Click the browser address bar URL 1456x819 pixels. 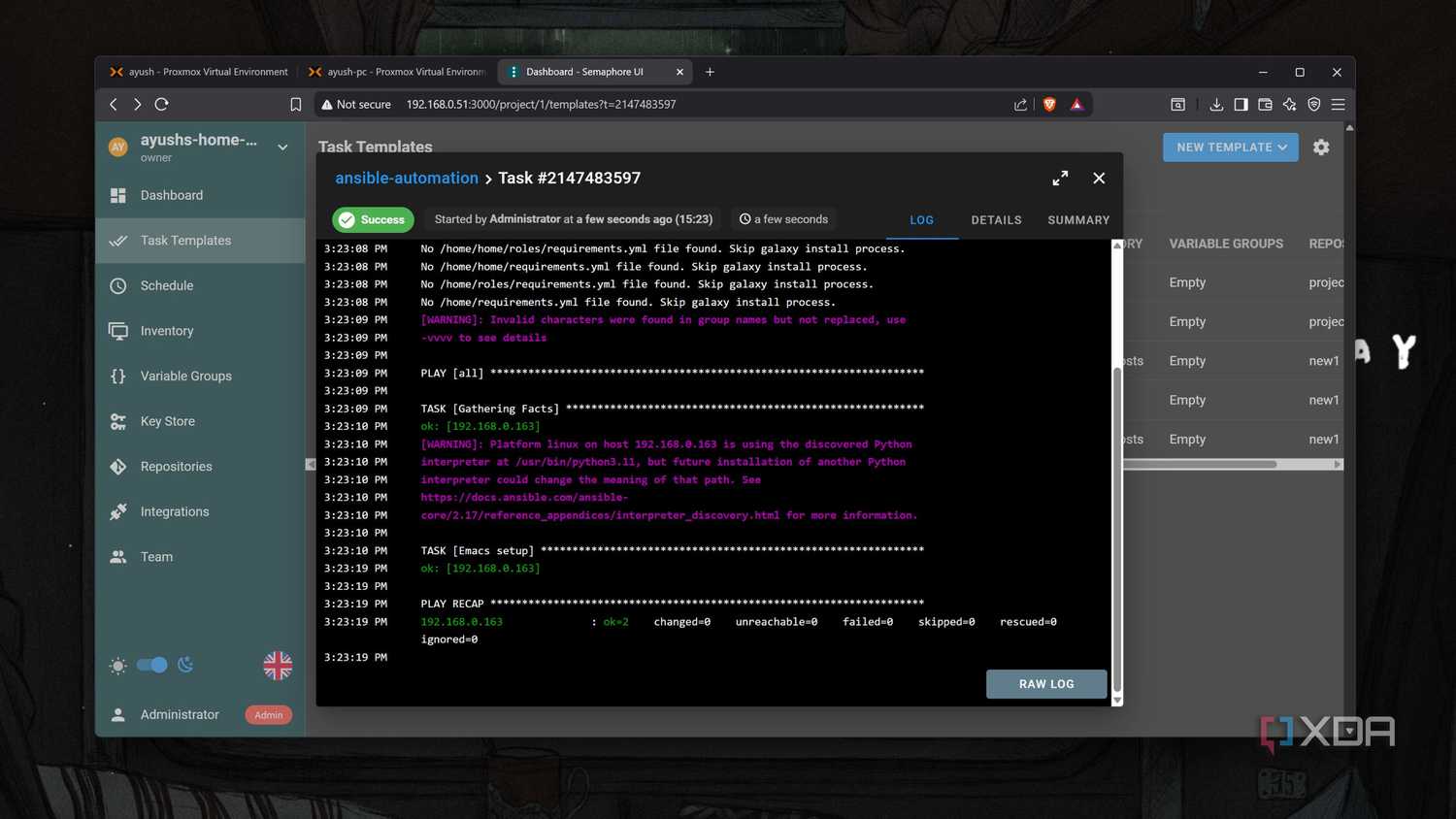tap(541, 105)
